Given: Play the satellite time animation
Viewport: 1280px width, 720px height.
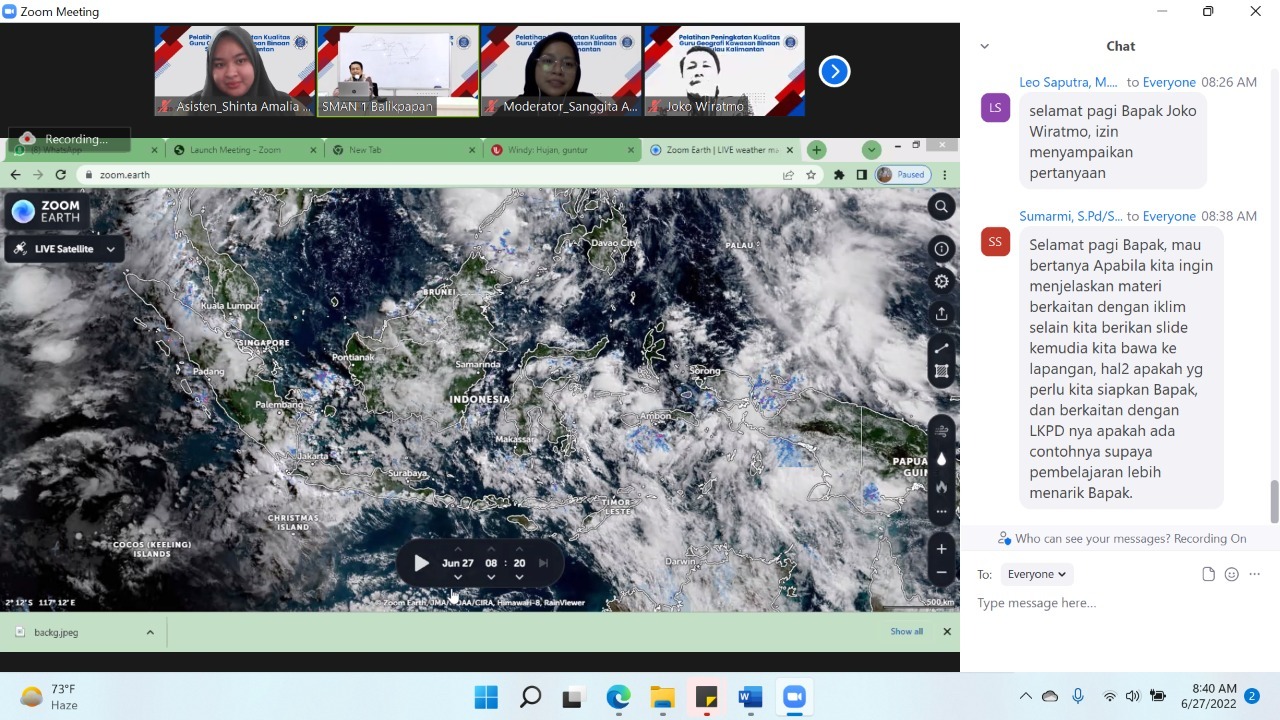Looking at the screenshot, I should pyautogui.click(x=421, y=563).
